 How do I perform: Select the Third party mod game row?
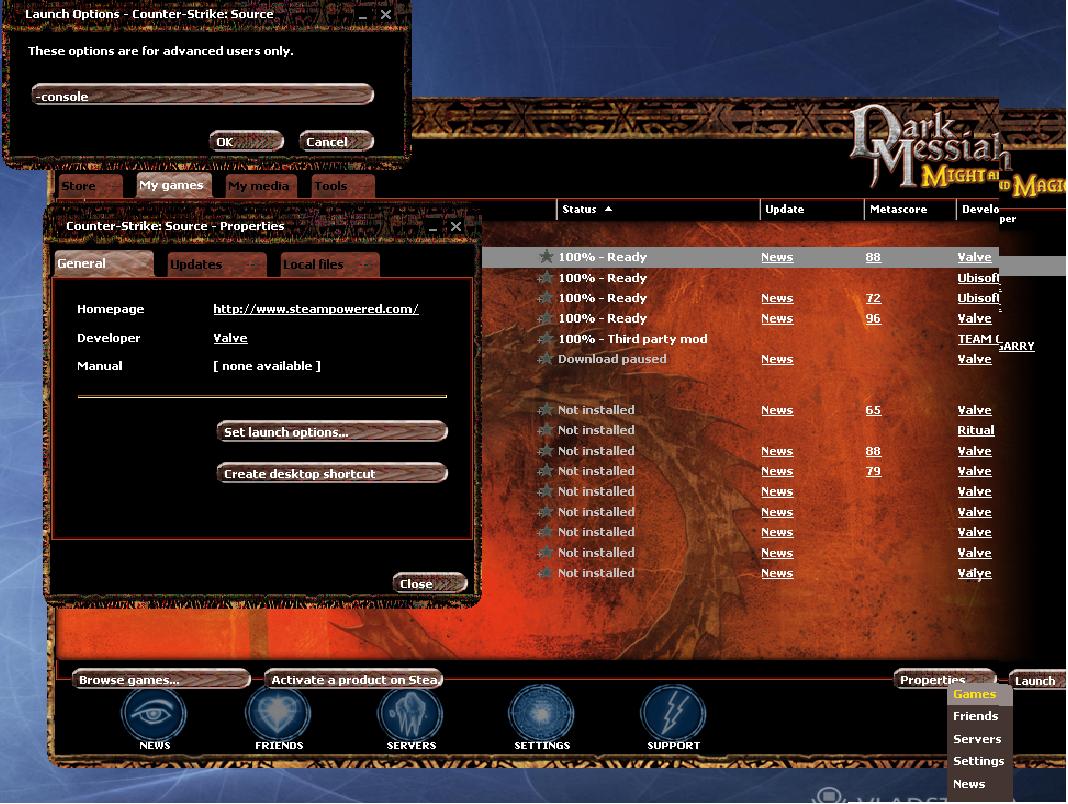click(x=740, y=339)
